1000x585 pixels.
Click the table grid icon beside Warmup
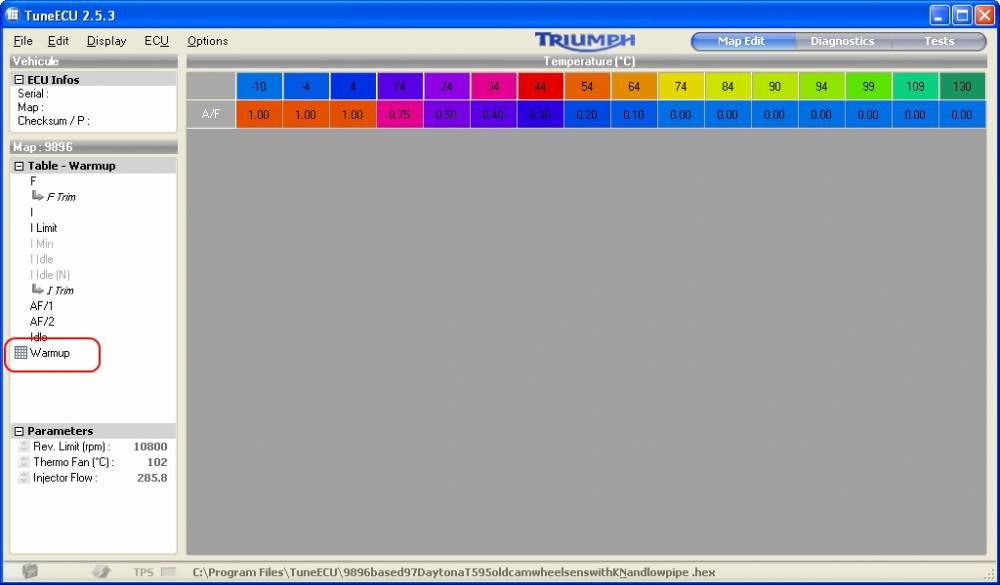point(21,353)
